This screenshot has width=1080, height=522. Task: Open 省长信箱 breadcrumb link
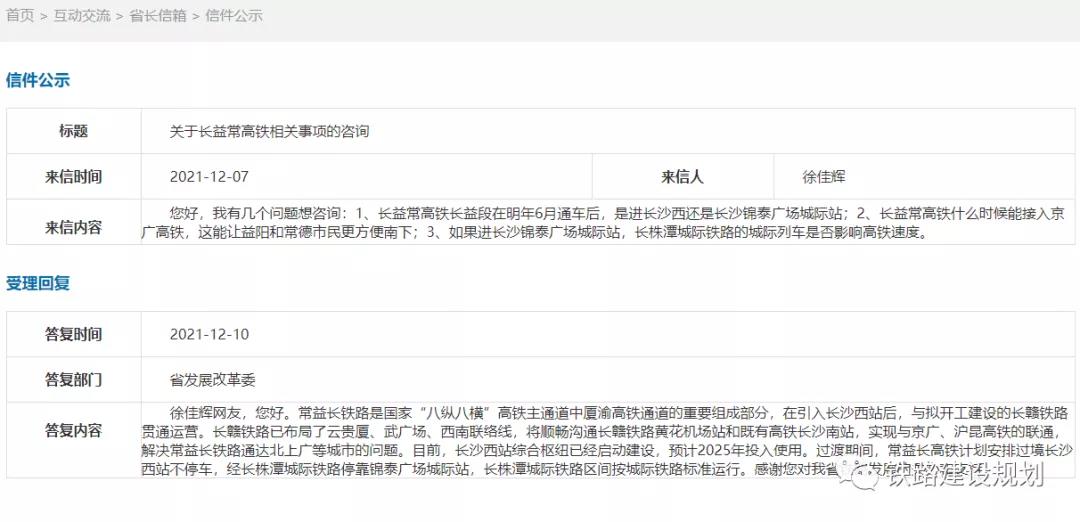click(158, 16)
